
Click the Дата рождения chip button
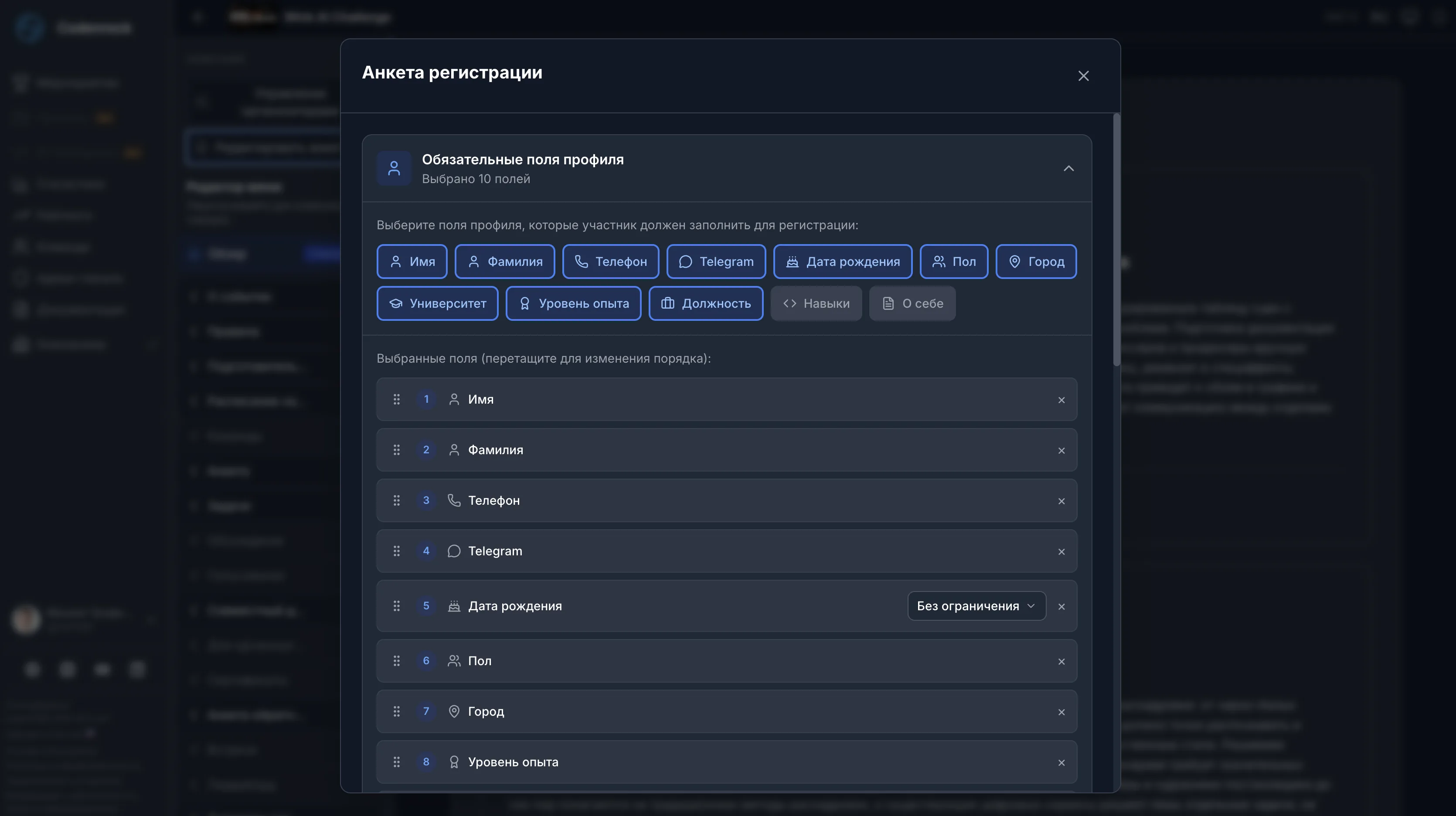842,262
